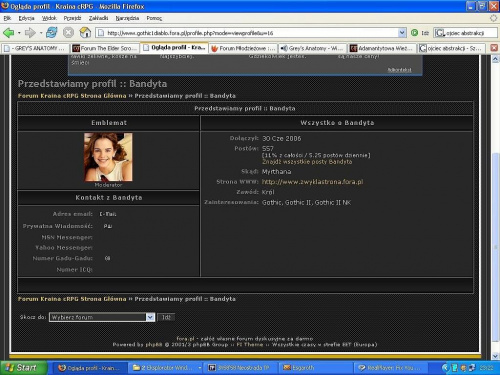This screenshot has height=375, width=500.
Task: Click the fora.pl footer link
Action: click(x=185, y=339)
